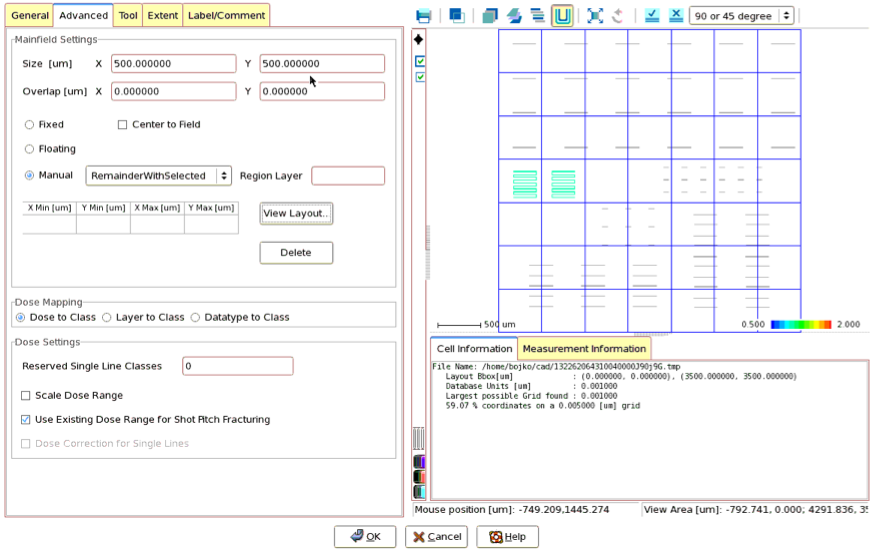Switch to the Advanced tab

pos(83,16)
